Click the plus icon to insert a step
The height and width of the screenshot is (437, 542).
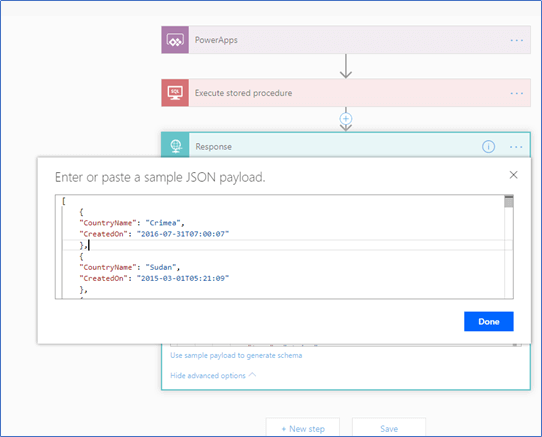tap(346, 119)
